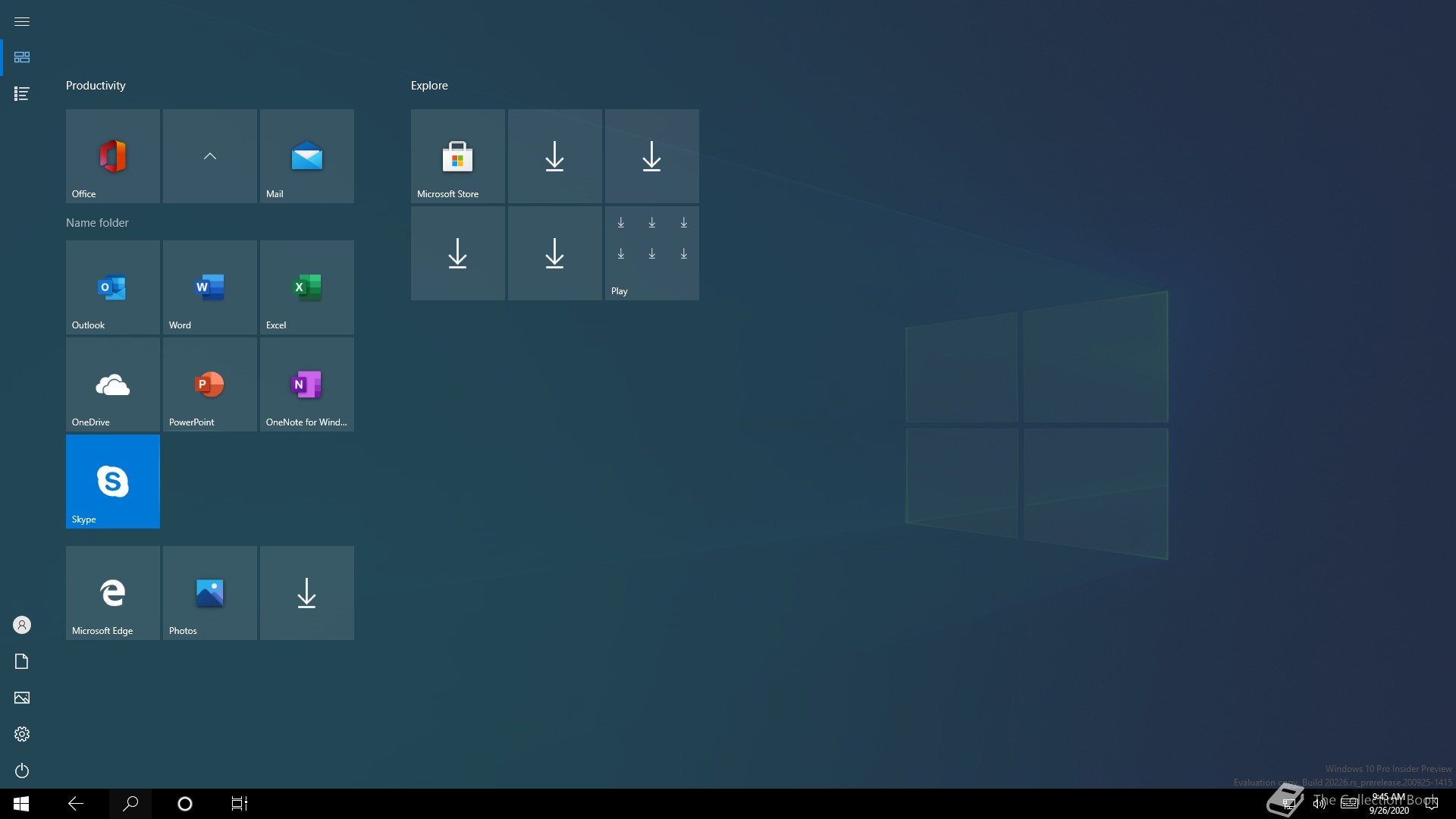Open the network tray icon

(x=1288, y=804)
